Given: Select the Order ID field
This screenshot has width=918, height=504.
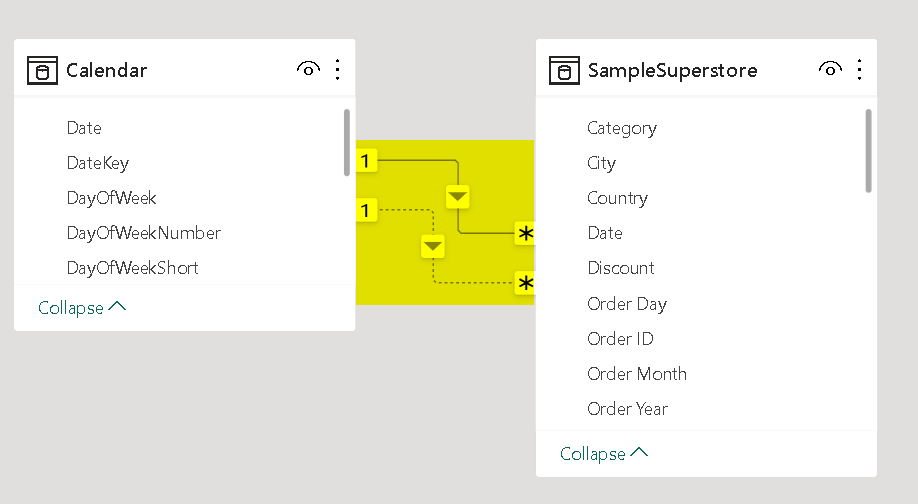Looking at the screenshot, I should [x=620, y=339].
